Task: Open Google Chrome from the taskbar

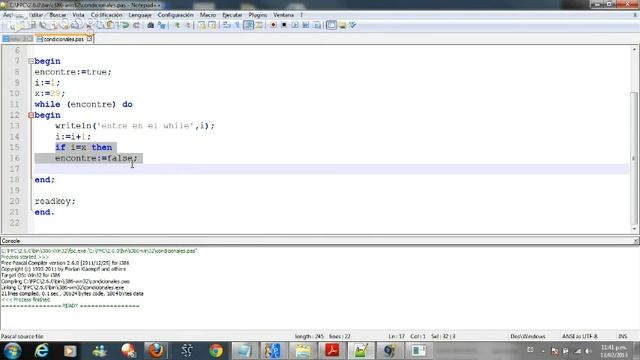Action: point(216,351)
